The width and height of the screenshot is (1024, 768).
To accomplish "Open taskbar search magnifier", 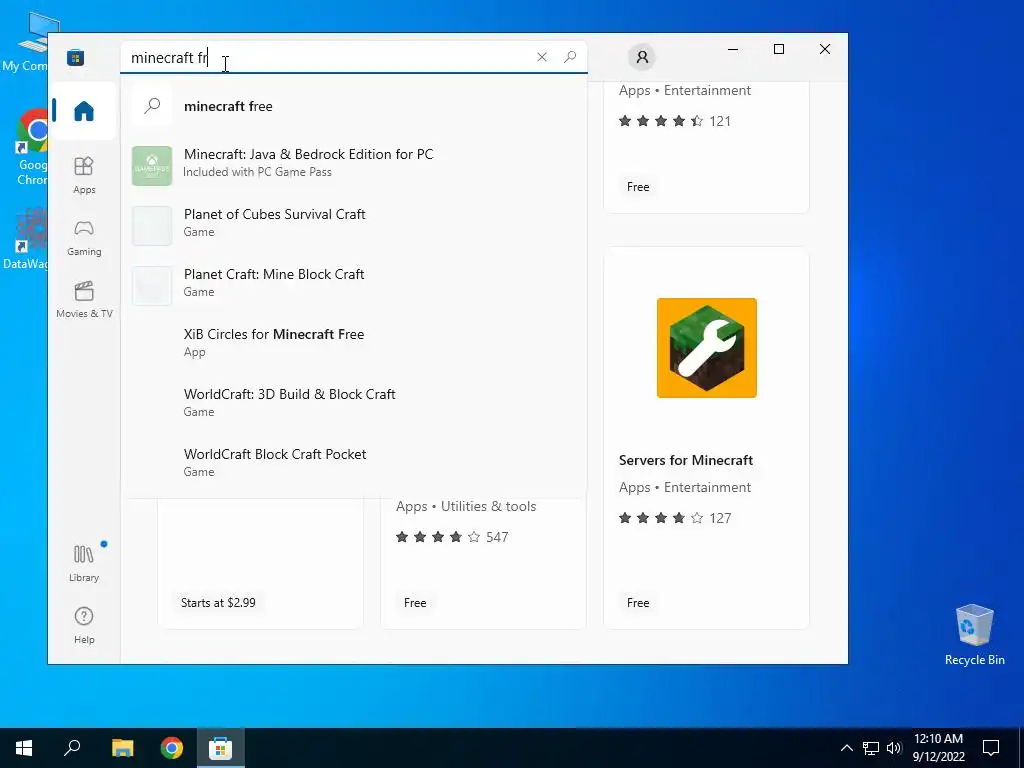I will 72,748.
